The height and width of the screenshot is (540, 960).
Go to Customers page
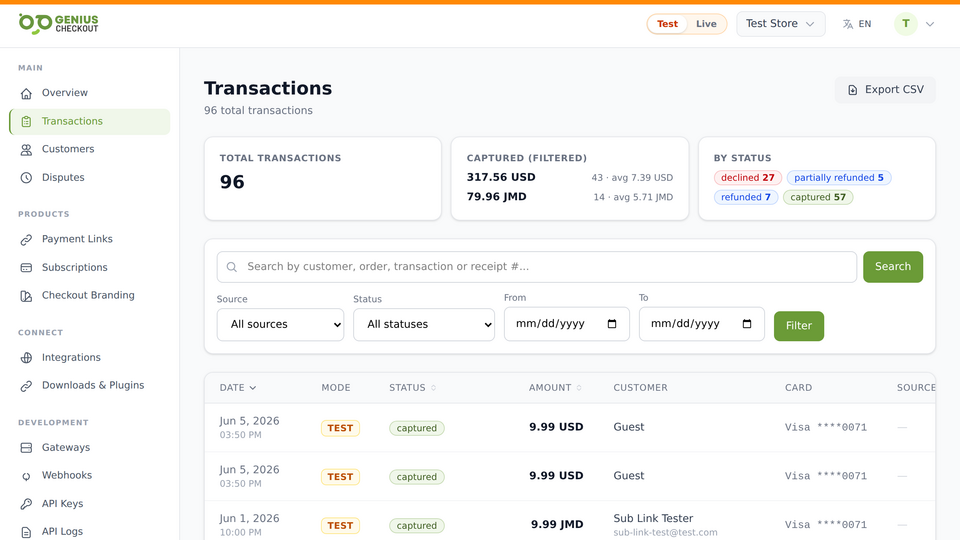point(90,149)
